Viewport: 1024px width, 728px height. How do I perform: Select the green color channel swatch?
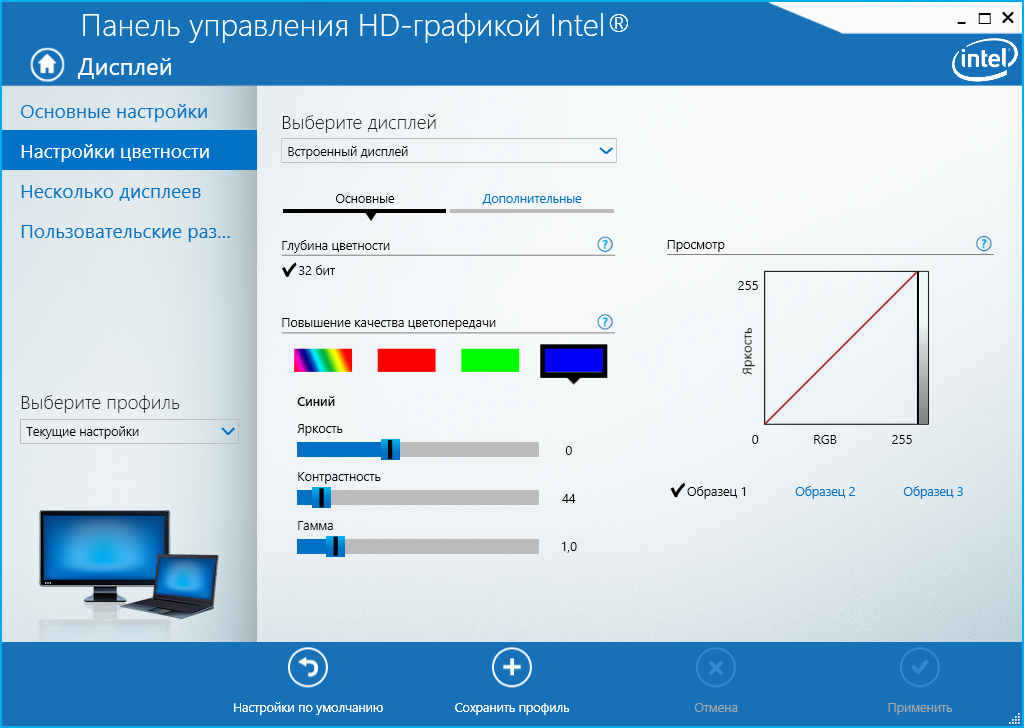tap(490, 360)
